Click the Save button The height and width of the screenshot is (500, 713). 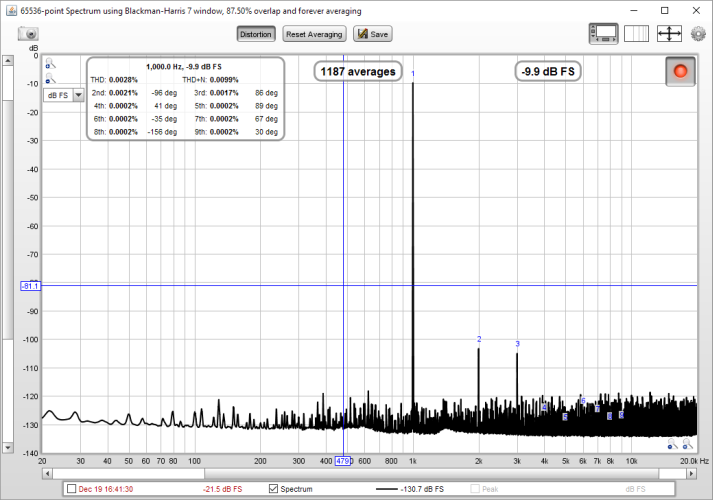372,34
